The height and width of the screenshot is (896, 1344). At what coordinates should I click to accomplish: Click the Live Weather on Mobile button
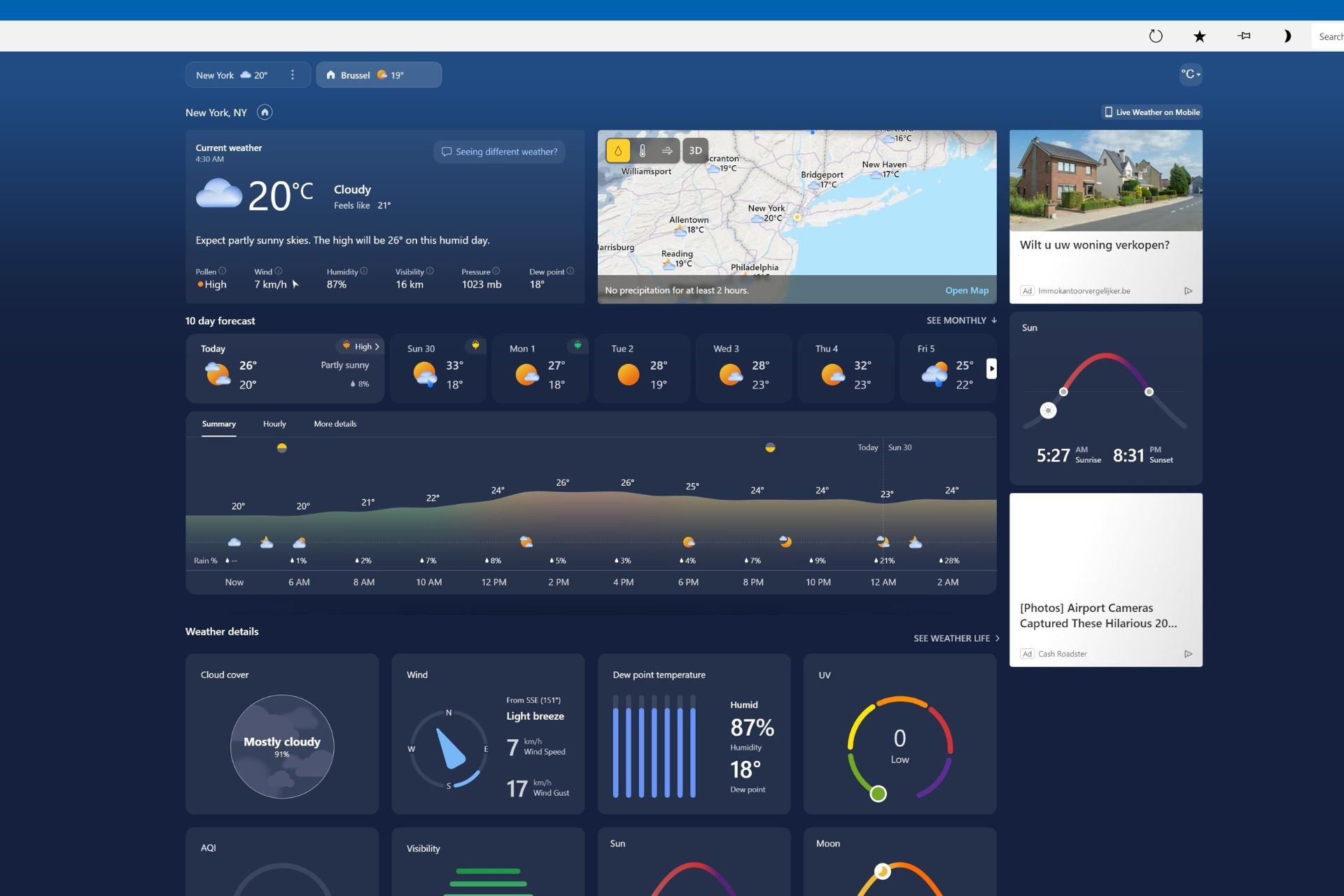coord(1149,112)
